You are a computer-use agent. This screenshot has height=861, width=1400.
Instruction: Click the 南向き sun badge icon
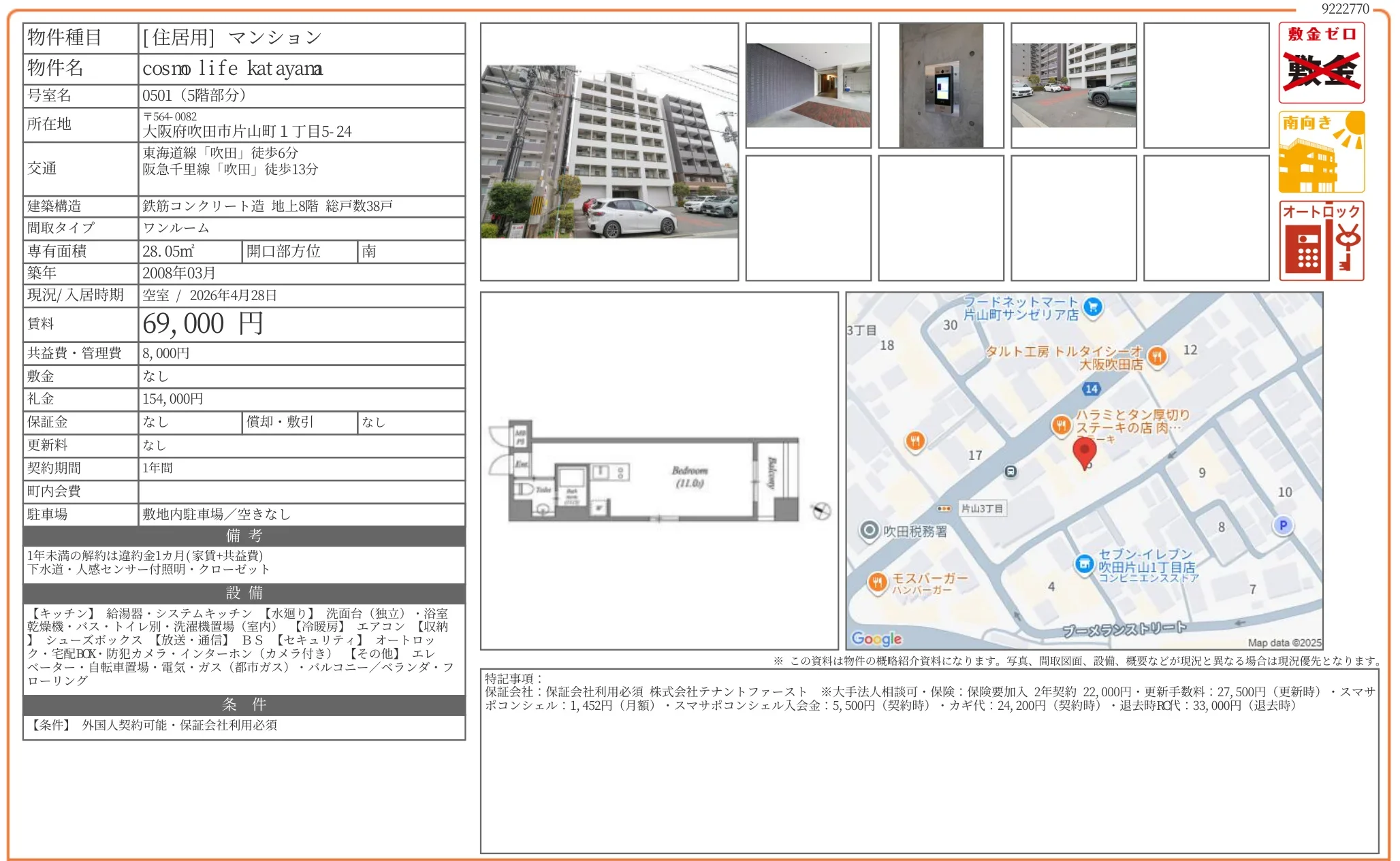(1321, 152)
